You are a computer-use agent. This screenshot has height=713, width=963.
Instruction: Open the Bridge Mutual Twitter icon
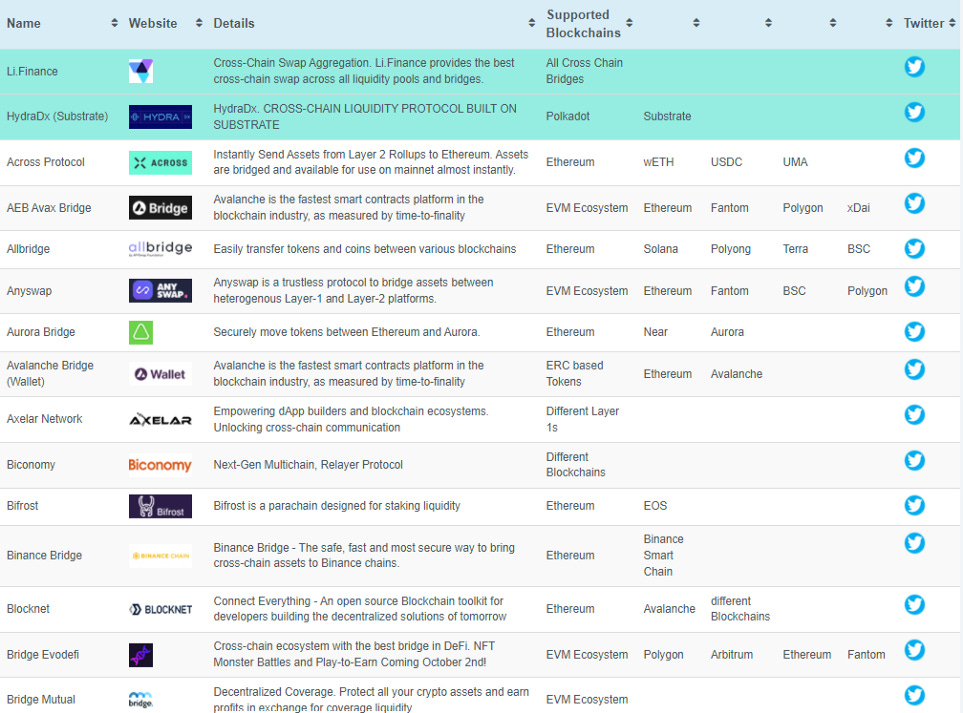(914, 695)
